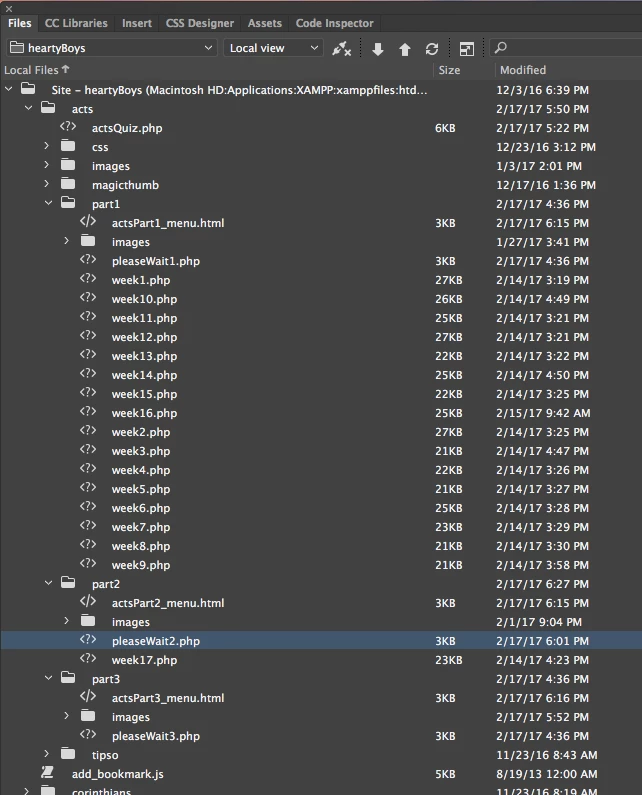Click the pleaseWait2.php file icon
Screen dimensions: 642x795
pos(88,639)
